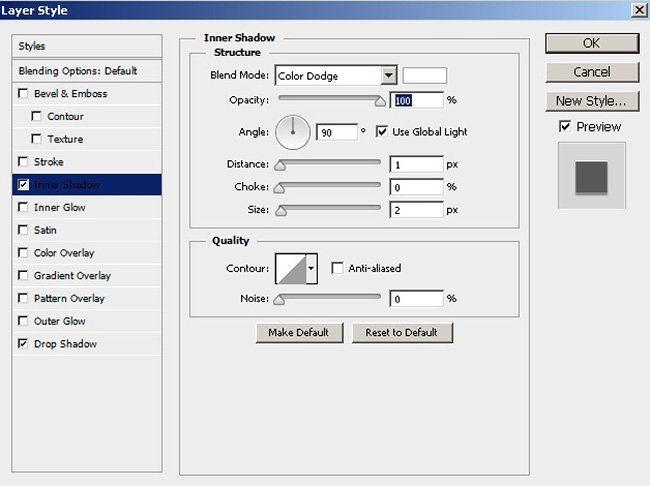Click the Noise slider handle
The height and width of the screenshot is (486, 650).
(279, 299)
